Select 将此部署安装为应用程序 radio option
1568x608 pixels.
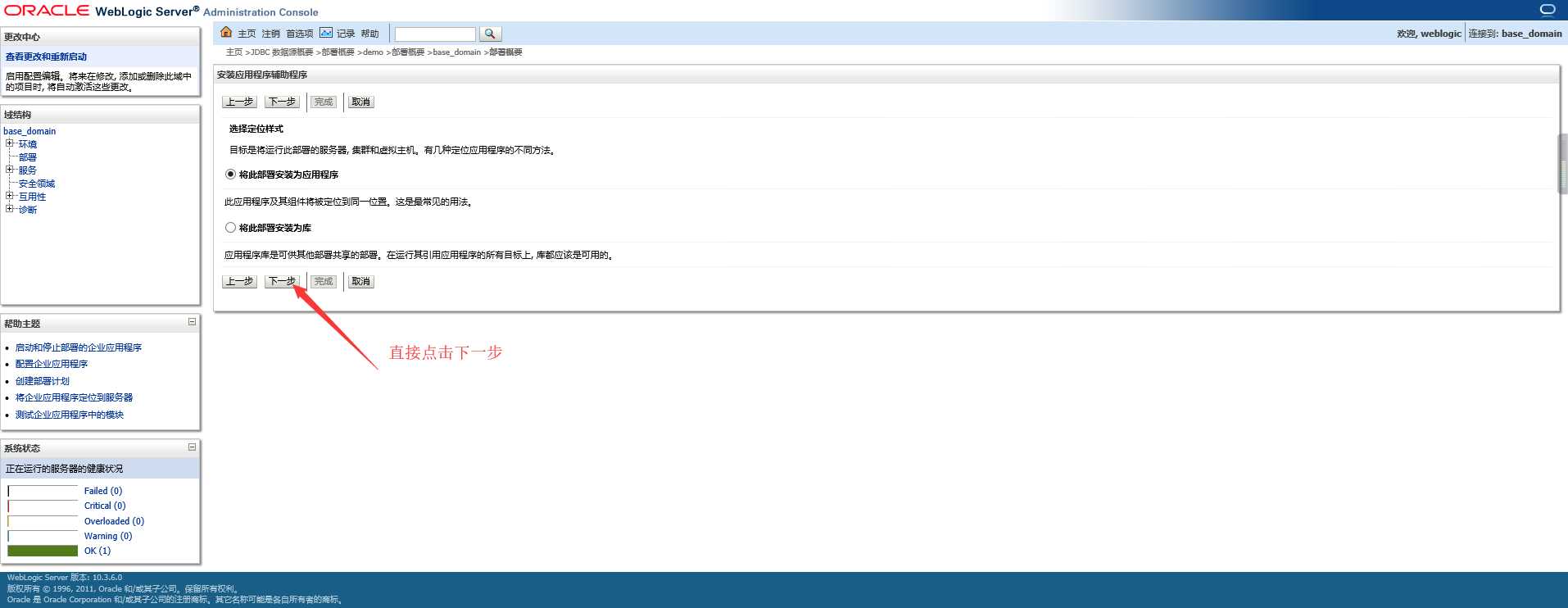pos(230,174)
